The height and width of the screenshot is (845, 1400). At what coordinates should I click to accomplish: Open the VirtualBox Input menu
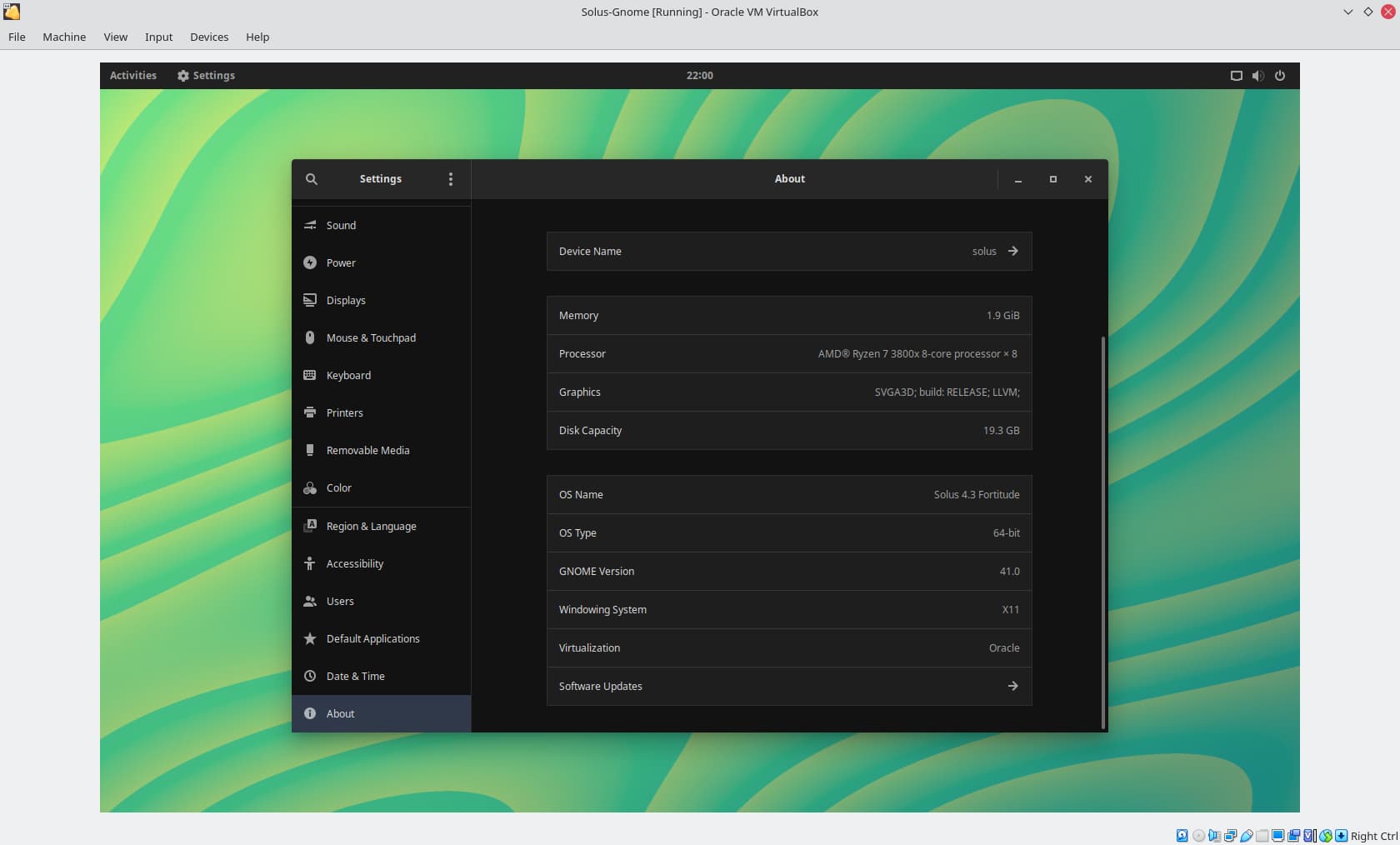click(158, 37)
